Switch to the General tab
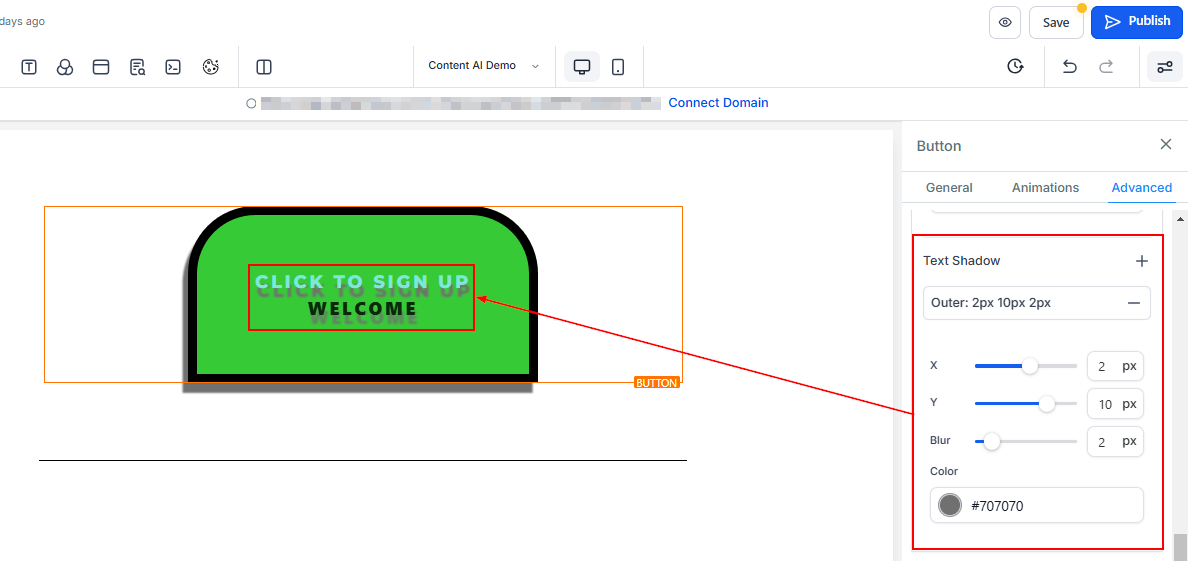Image resolution: width=1188 pixels, height=561 pixels. coord(949,188)
